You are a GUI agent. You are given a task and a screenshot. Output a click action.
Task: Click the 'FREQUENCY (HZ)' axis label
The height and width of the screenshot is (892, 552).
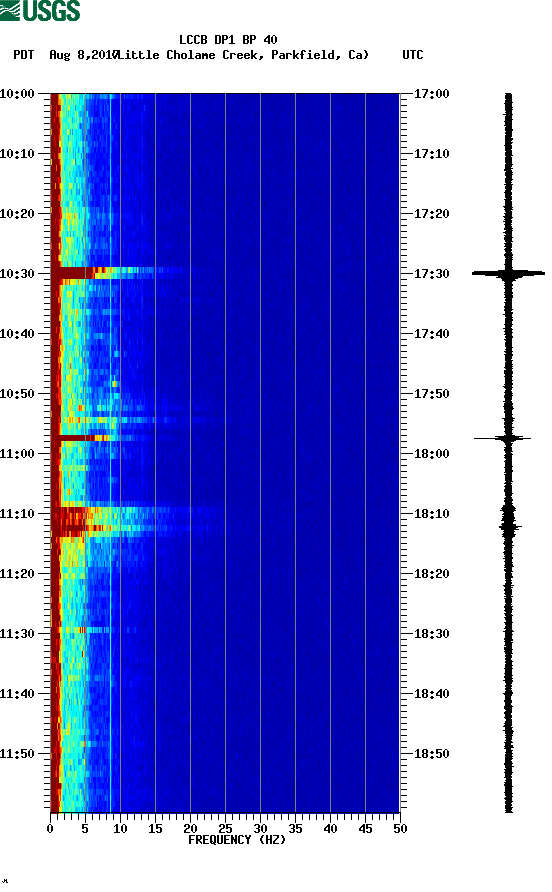pos(237,840)
